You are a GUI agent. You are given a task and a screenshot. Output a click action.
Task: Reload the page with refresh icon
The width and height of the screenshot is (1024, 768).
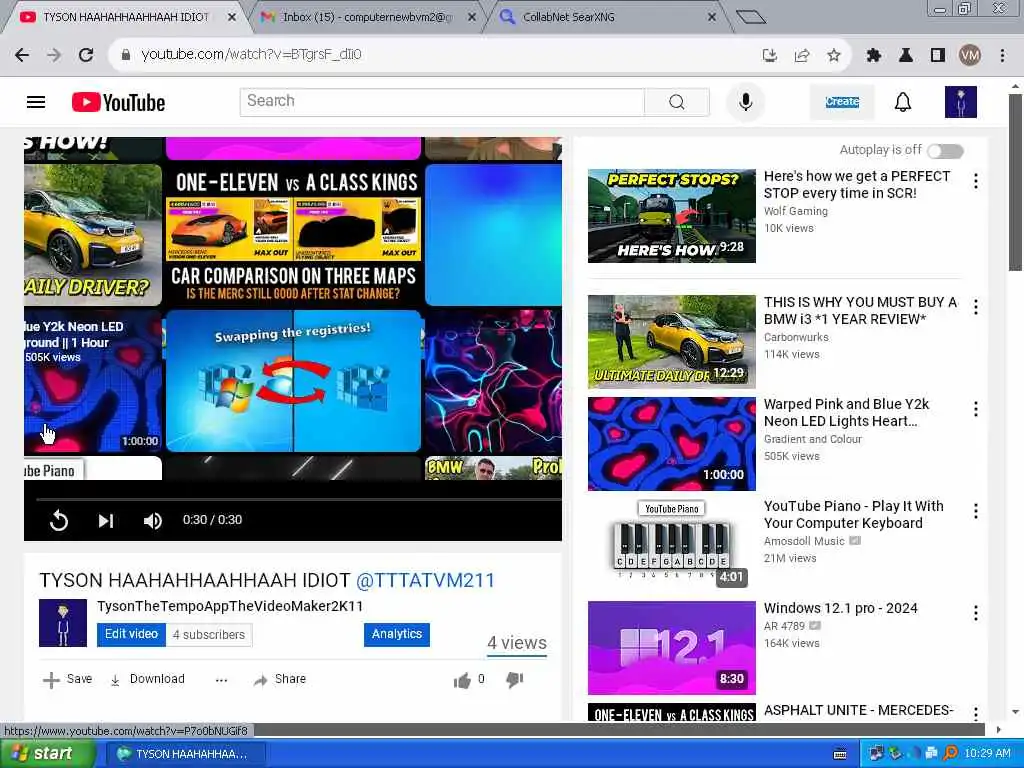(x=86, y=55)
